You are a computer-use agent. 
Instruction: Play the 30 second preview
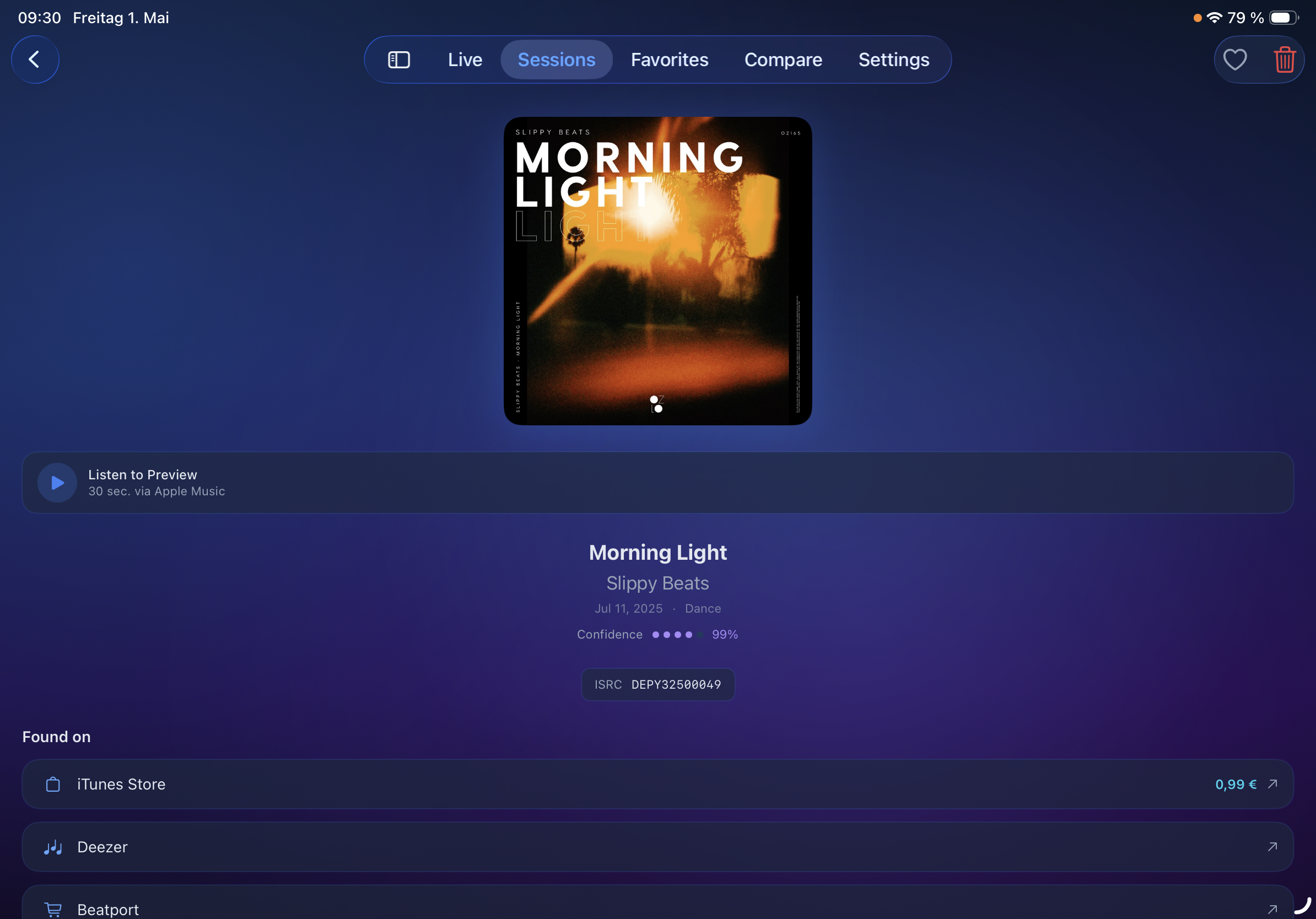(57, 483)
